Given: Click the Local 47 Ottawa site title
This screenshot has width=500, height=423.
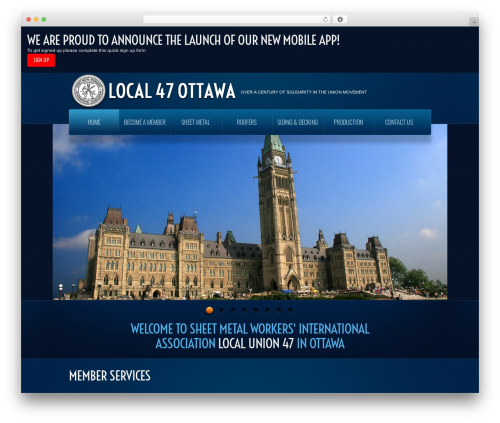Looking at the screenshot, I should click(x=172, y=91).
